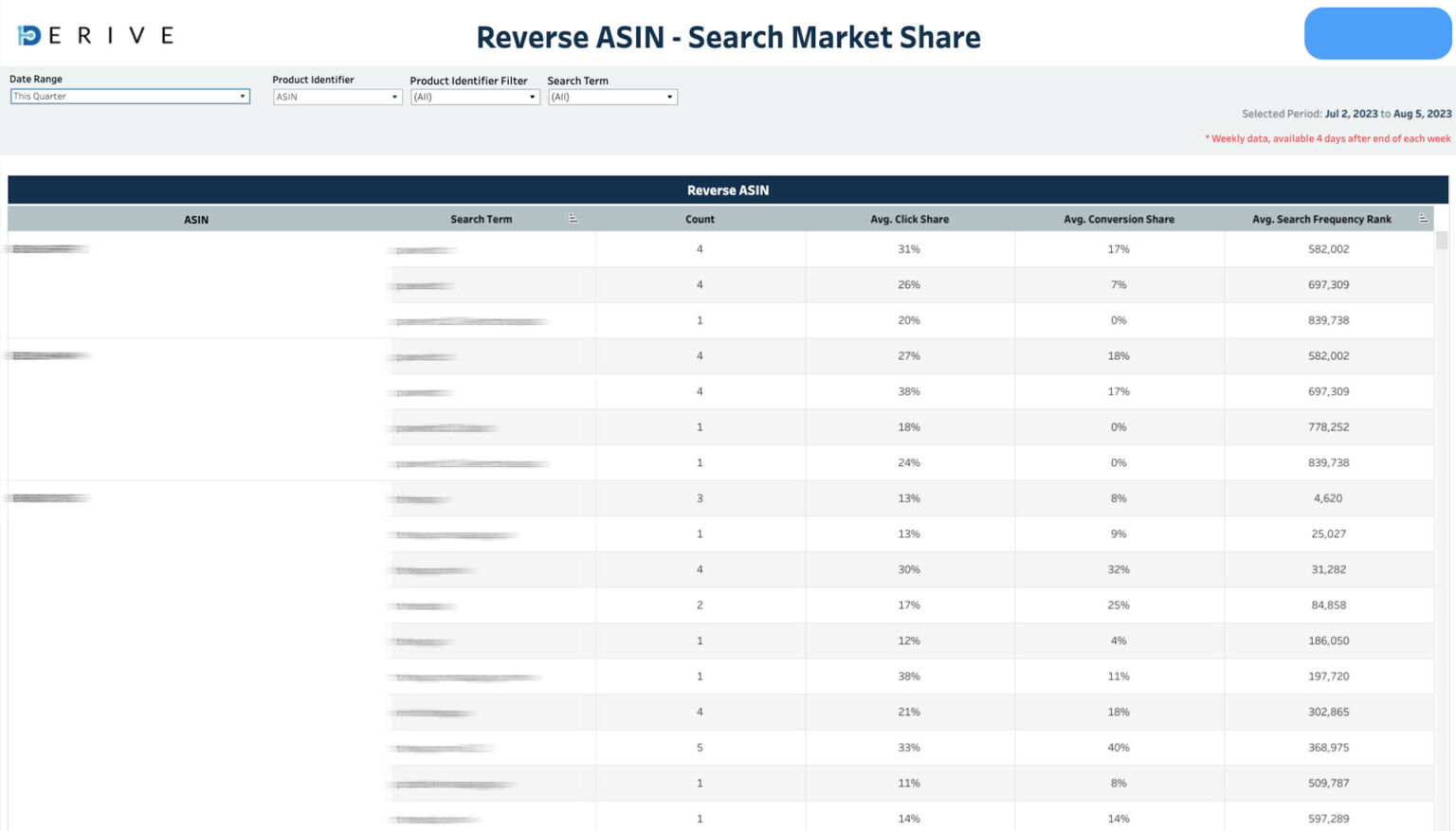The image size is (1456, 831).
Task: Click the red weekly data availability note
Action: (1327, 138)
